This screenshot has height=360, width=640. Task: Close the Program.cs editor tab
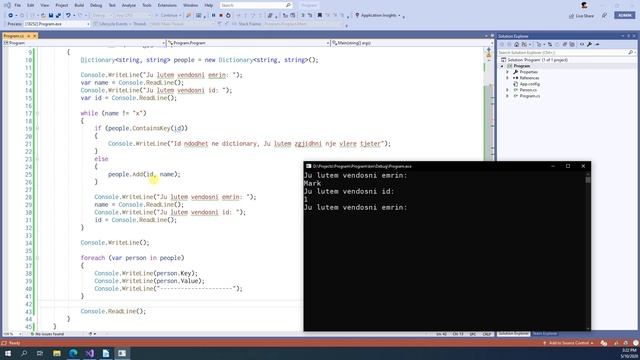[35, 36]
